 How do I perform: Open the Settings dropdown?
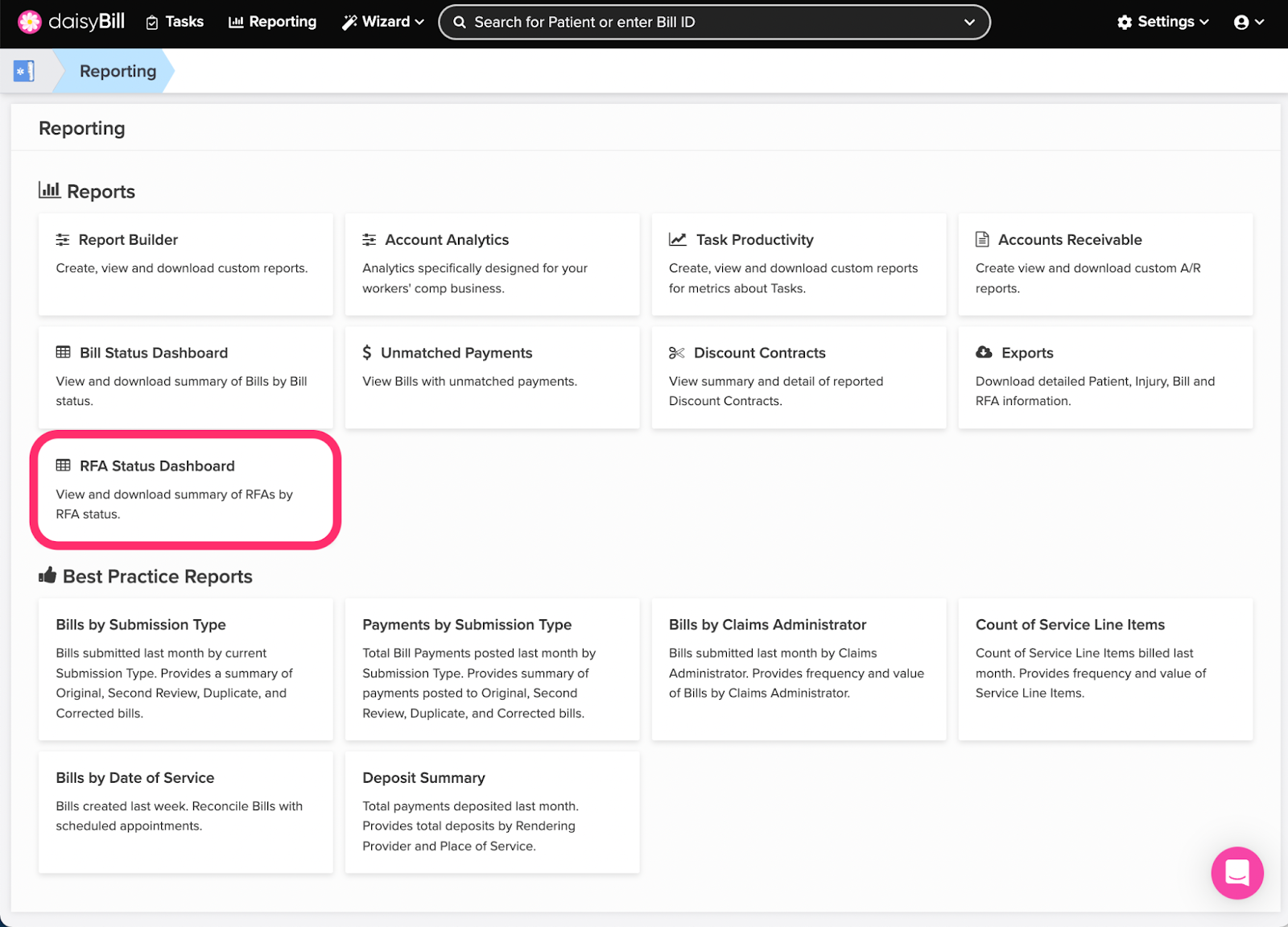click(1162, 22)
